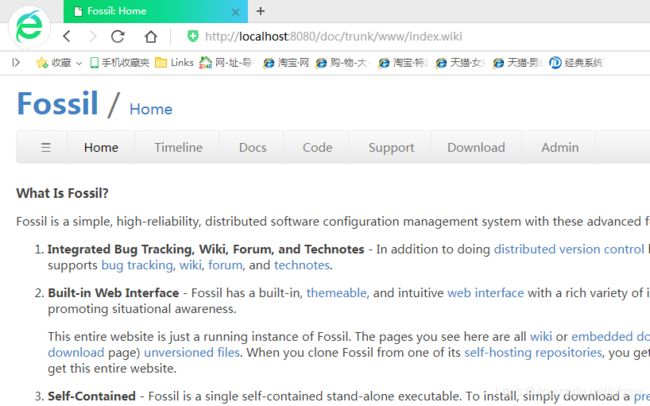Open the 天猫-女 bookmark
Viewport: 650px width, 406px height.
pyautogui.click(x=458, y=63)
